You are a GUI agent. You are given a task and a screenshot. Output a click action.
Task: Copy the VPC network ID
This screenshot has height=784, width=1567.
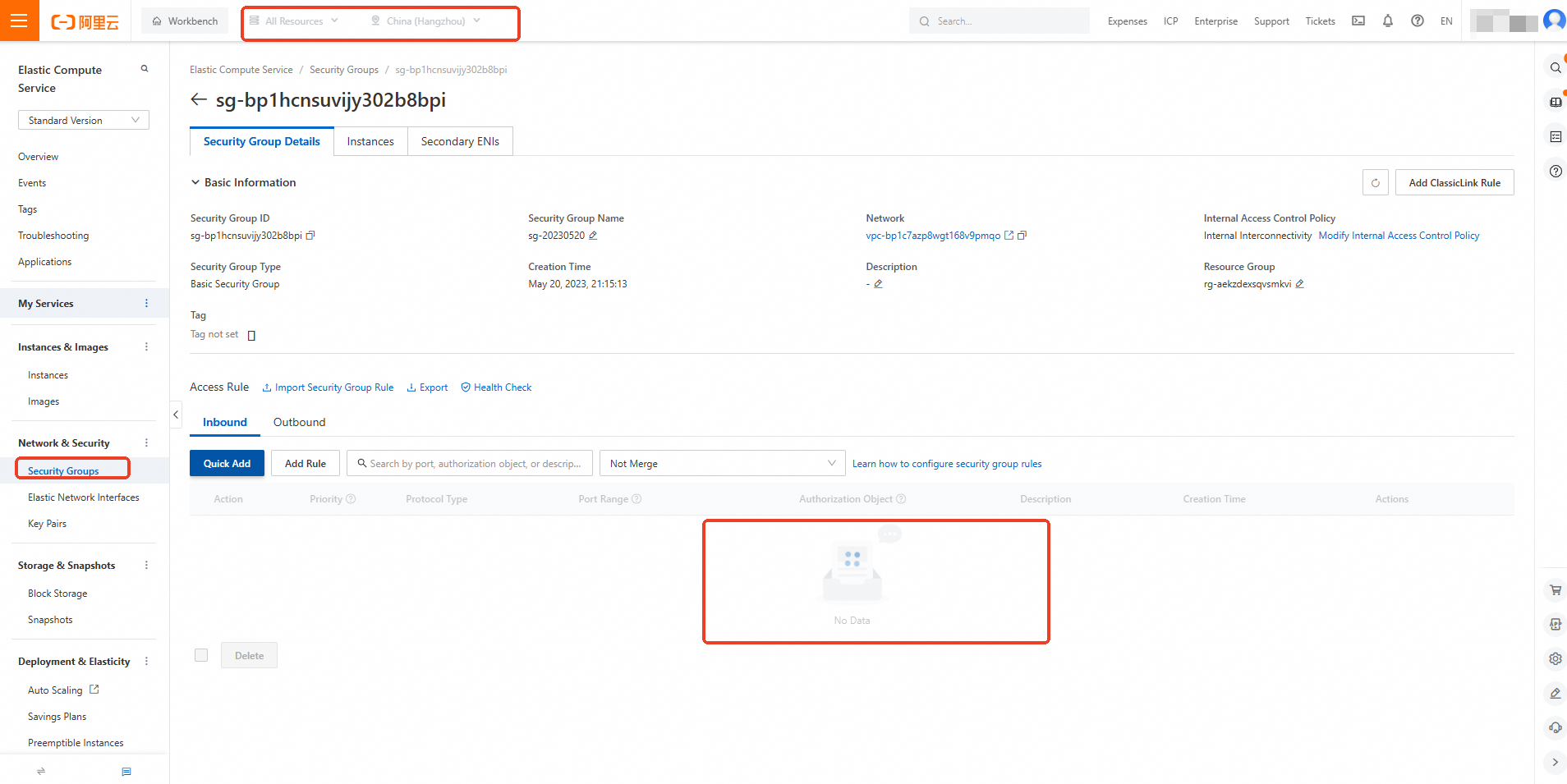click(1022, 236)
